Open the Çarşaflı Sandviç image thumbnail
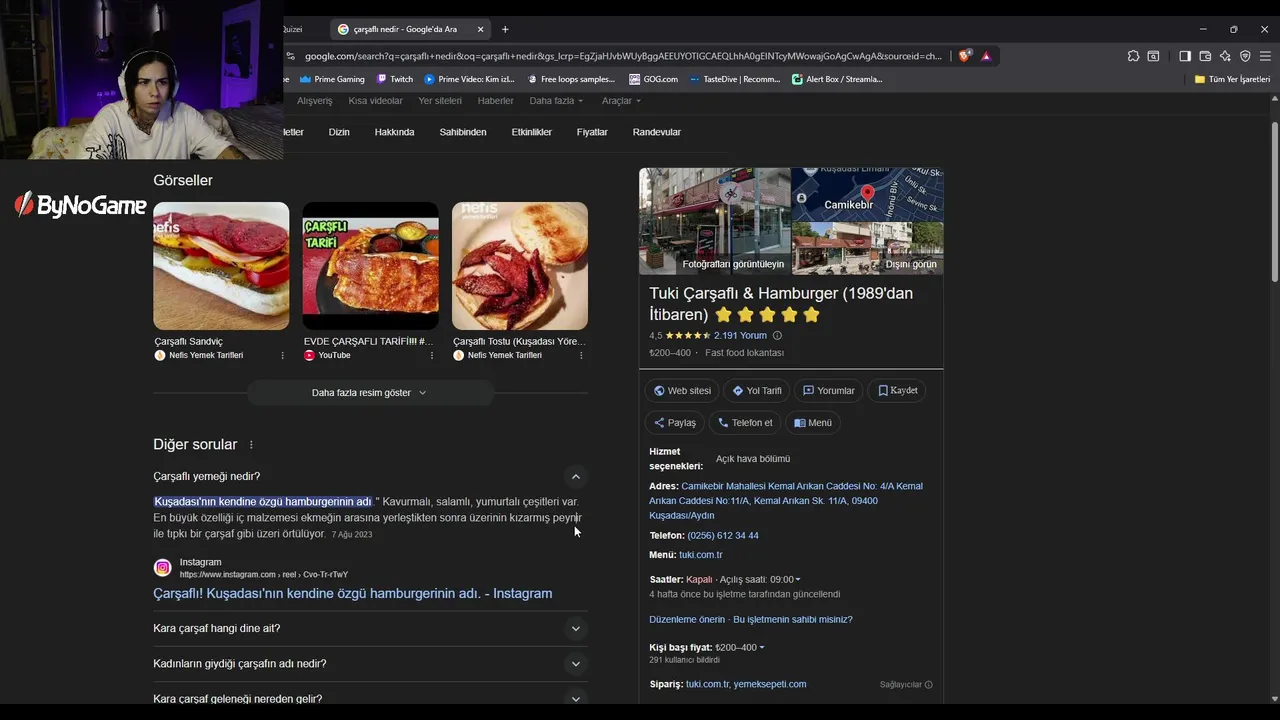The height and width of the screenshot is (720, 1280). click(x=221, y=266)
